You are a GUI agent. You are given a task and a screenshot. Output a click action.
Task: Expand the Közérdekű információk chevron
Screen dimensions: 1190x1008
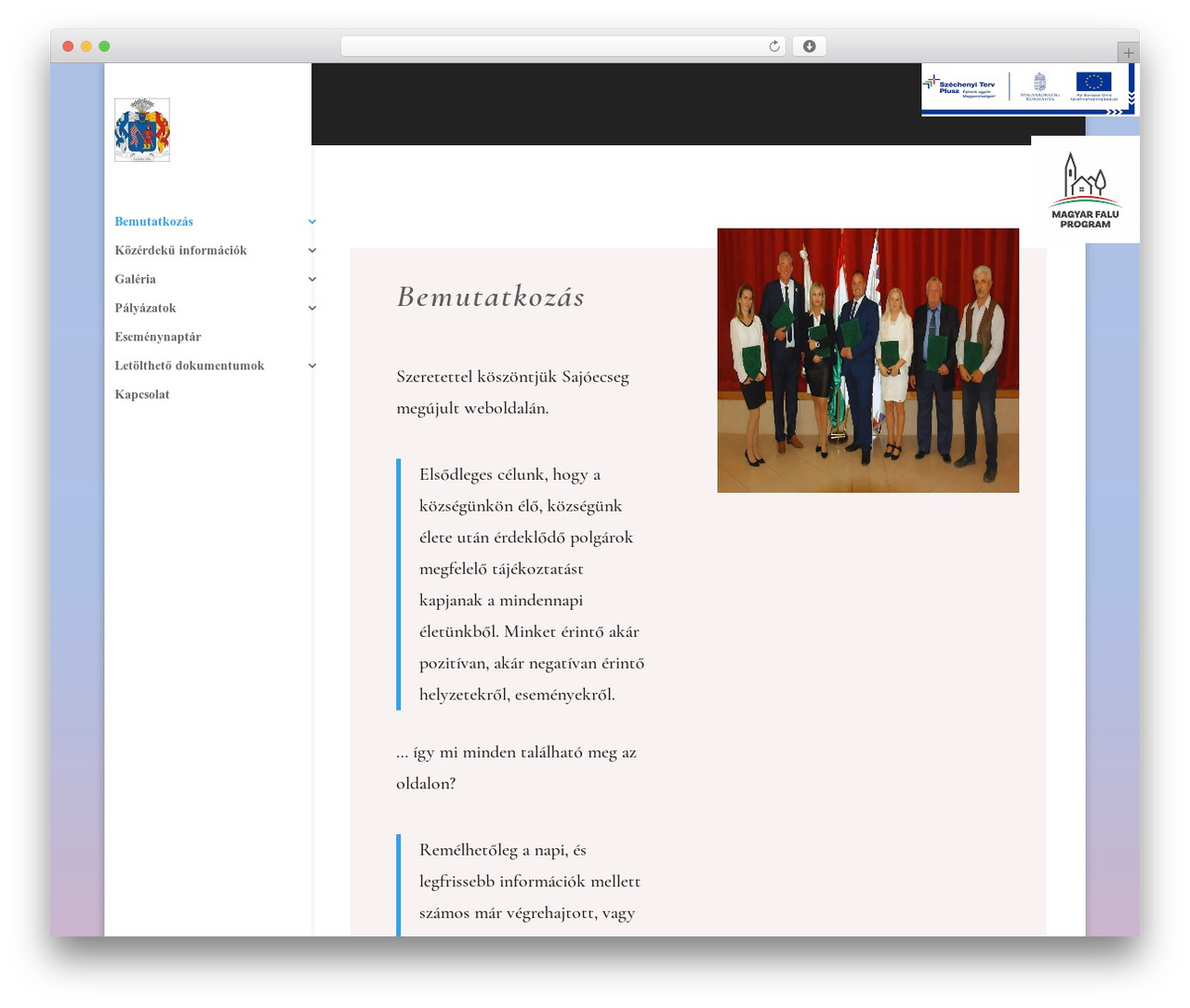(x=312, y=250)
